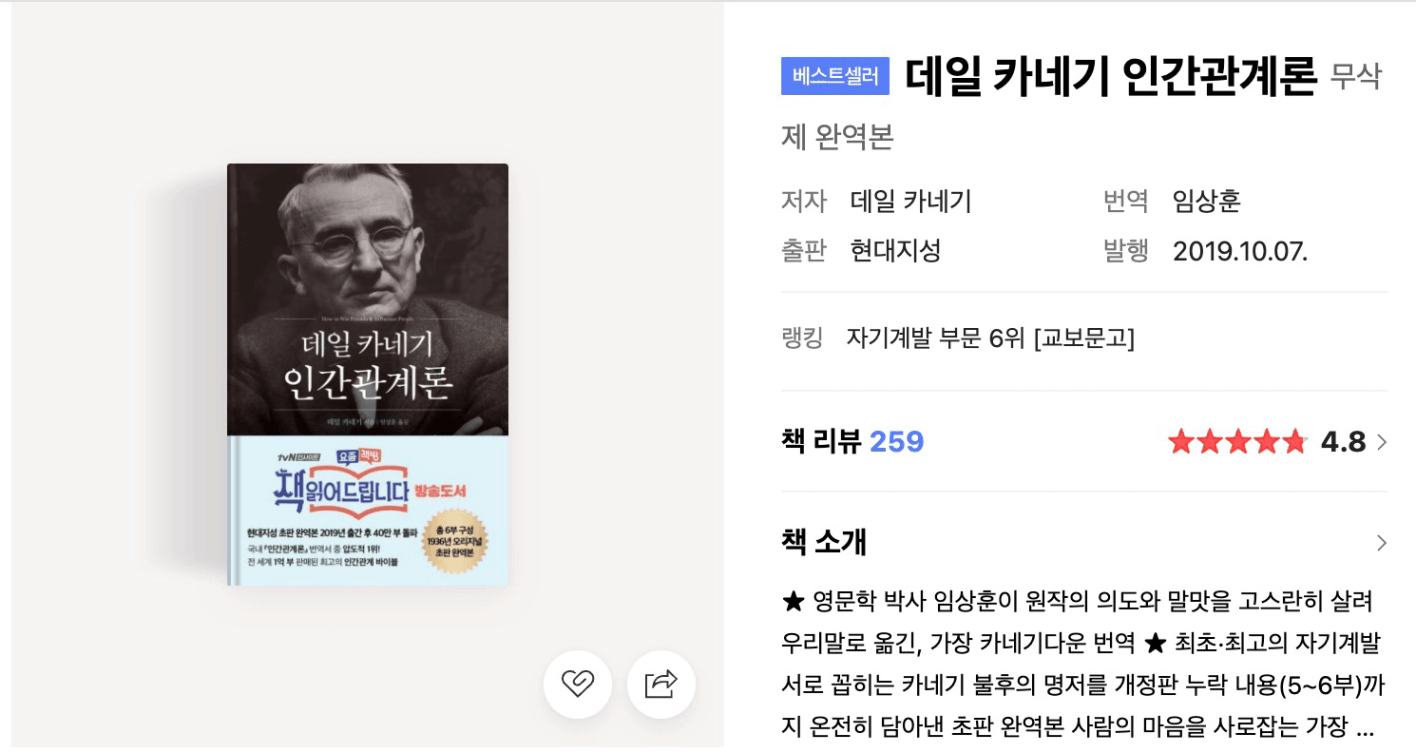Click the 베스트셀러 badge
The image size is (1416, 753).
835,76
